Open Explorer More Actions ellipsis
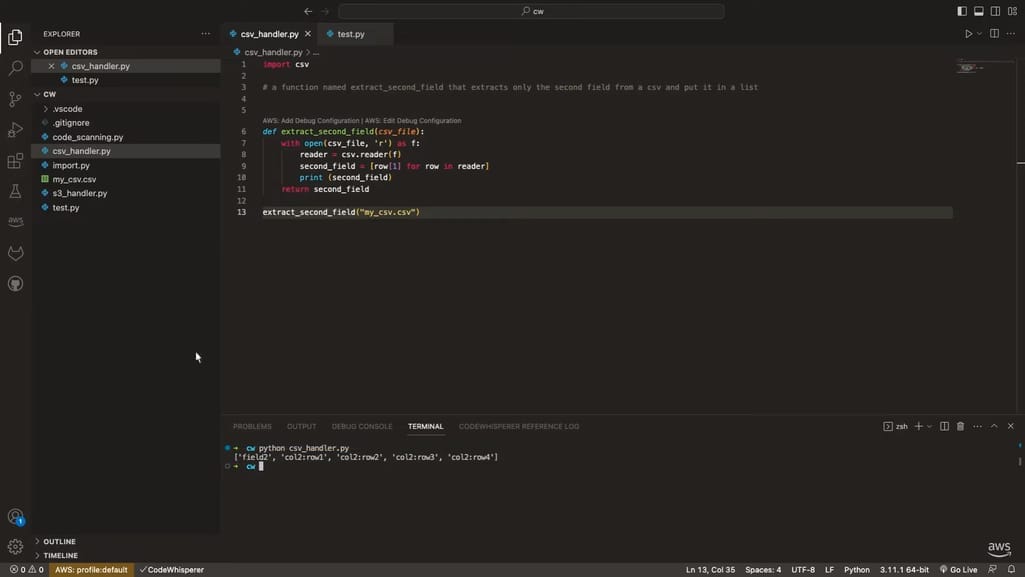The image size is (1025, 577). [206, 34]
